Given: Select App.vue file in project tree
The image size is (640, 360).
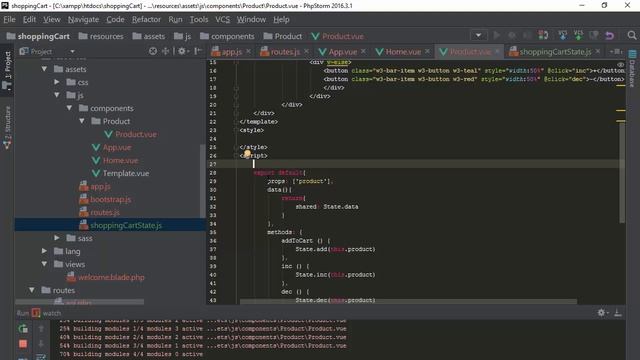Looking at the screenshot, I should [117, 147].
